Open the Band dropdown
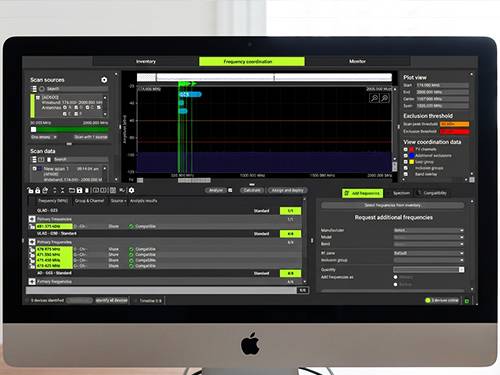Image resolution: width=500 pixels, height=375 pixels. pyautogui.click(x=429, y=244)
